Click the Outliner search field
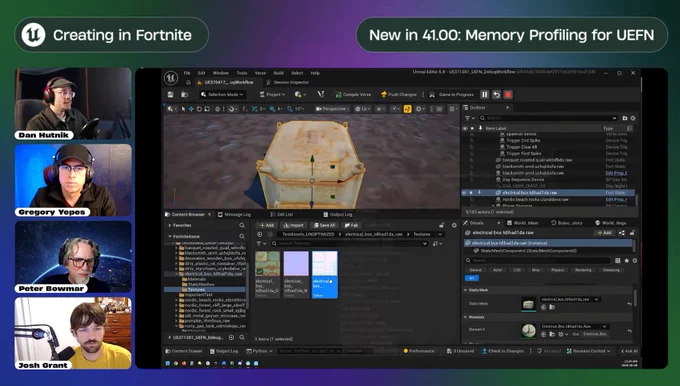The width and height of the screenshot is (680, 386). pos(549,118)
